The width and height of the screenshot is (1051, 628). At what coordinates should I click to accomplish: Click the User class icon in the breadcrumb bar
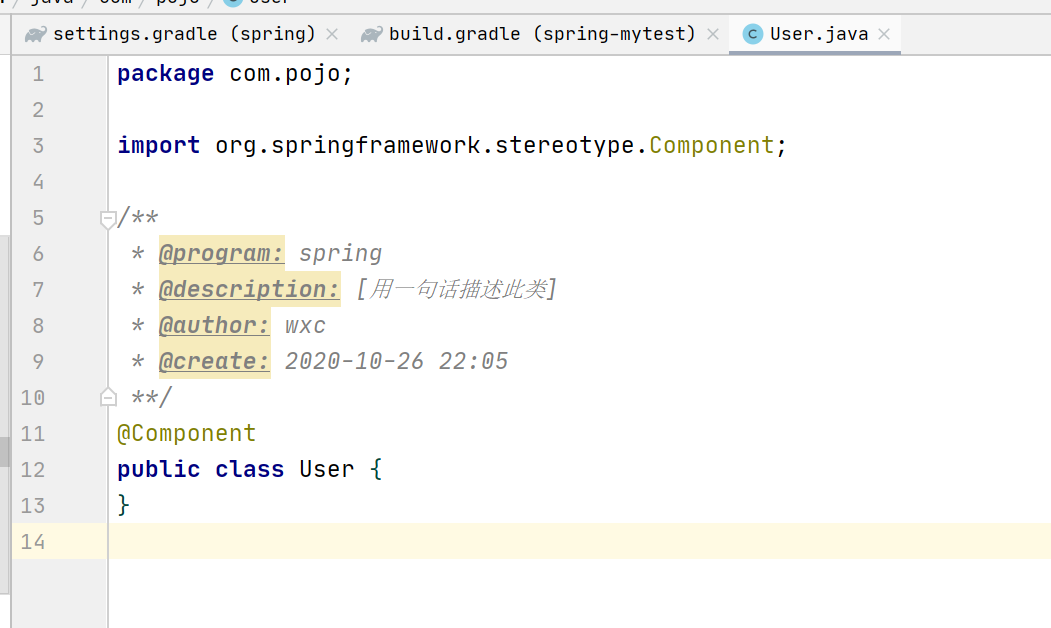click(x=231, y=3)
